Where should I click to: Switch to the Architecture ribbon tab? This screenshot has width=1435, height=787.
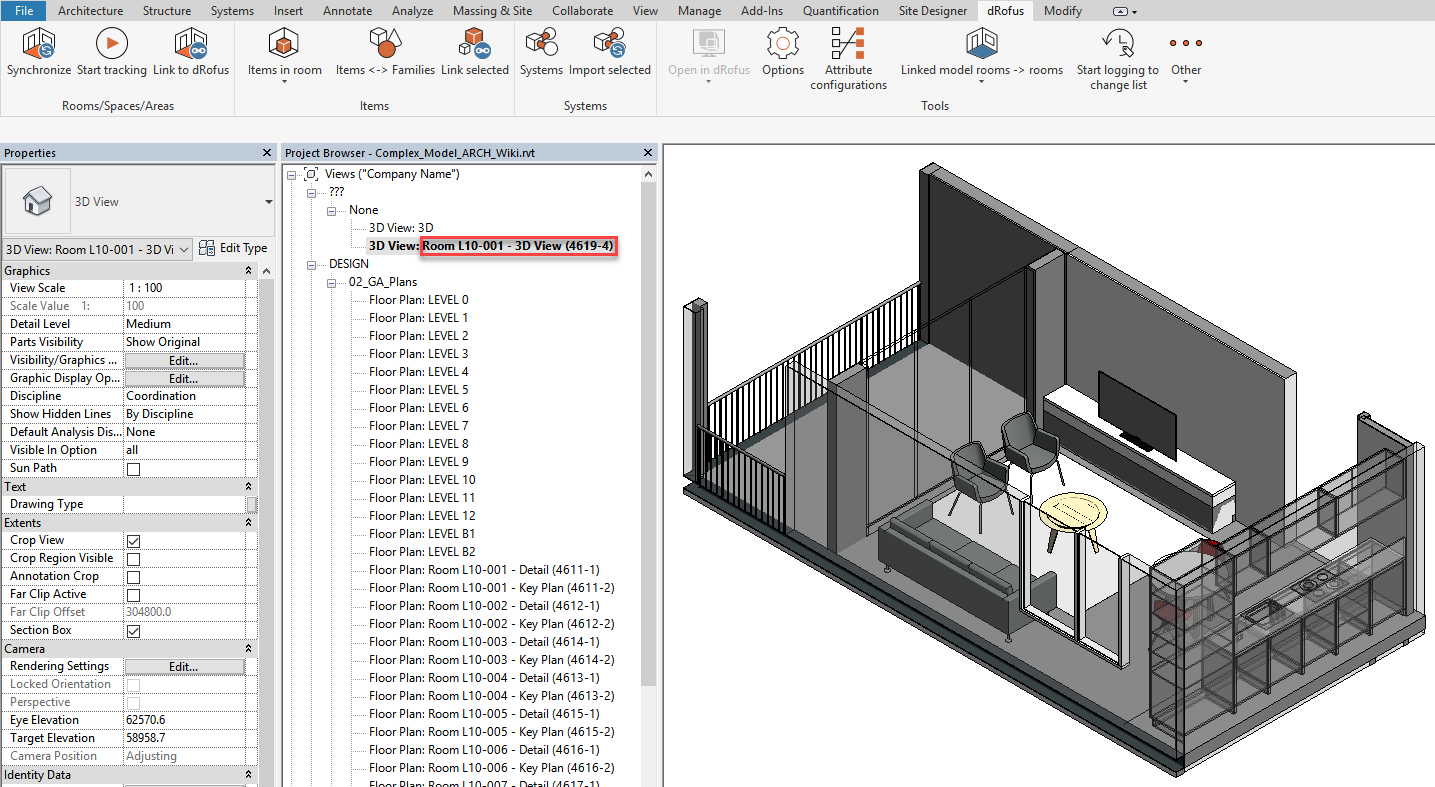coord(90,11)
